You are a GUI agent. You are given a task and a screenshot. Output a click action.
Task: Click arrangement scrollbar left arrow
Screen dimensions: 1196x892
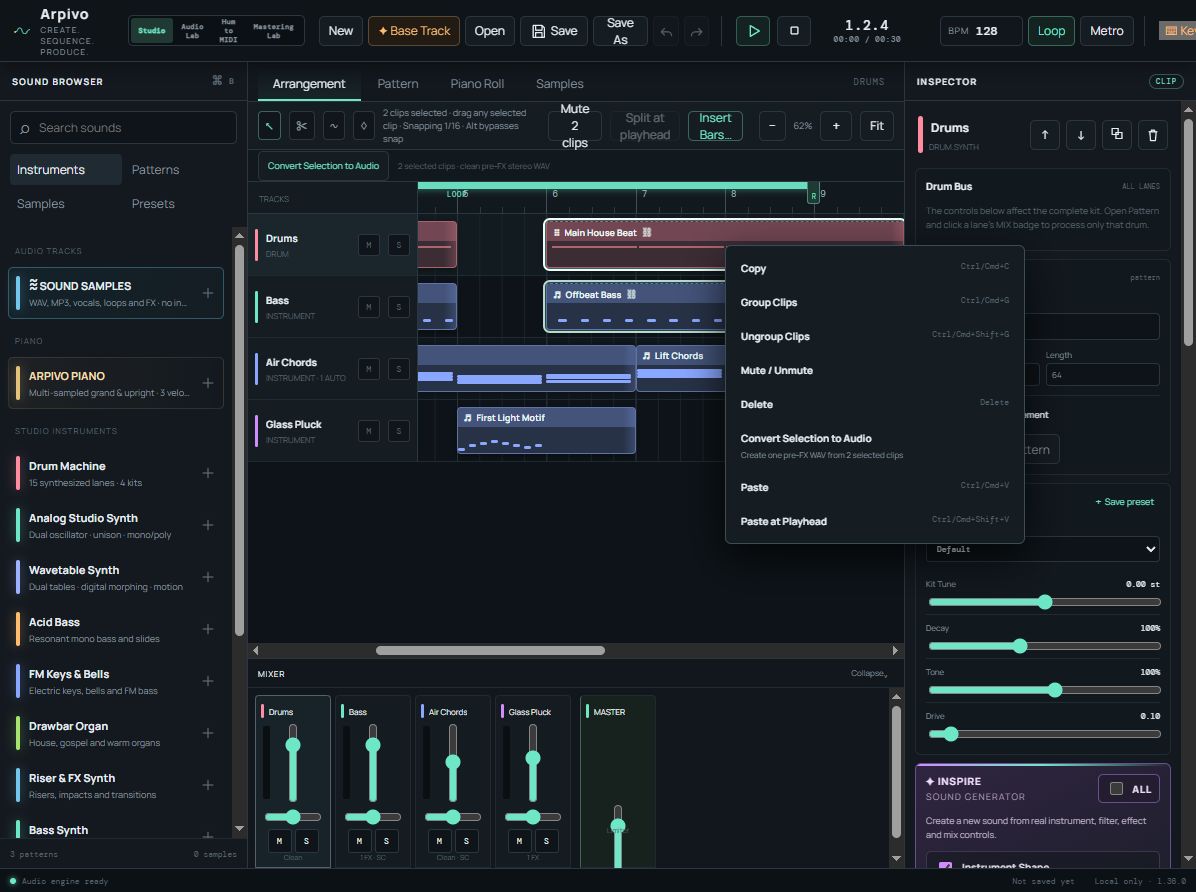256,651
